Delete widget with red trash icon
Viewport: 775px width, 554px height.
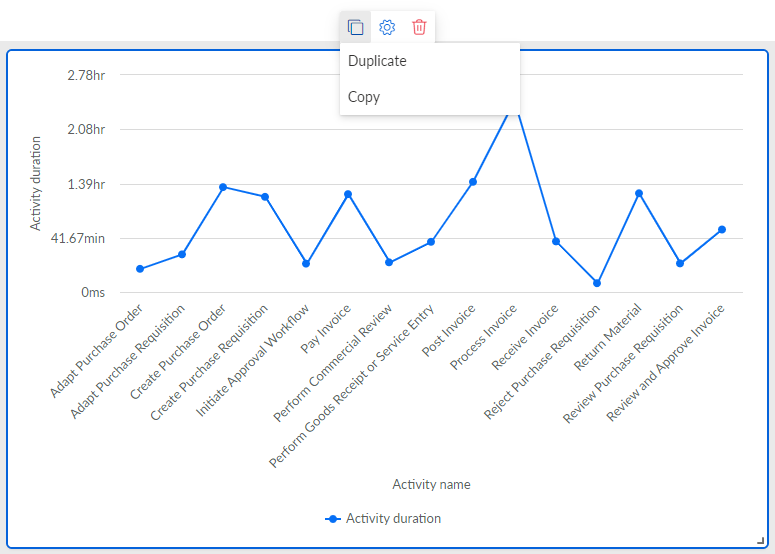(419, 27)
